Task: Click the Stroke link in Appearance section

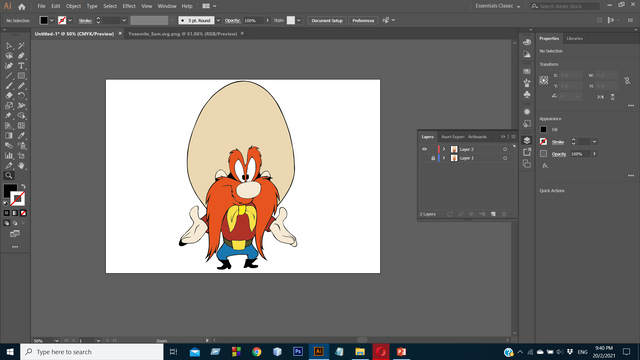Action: click(x=558, y=142)
